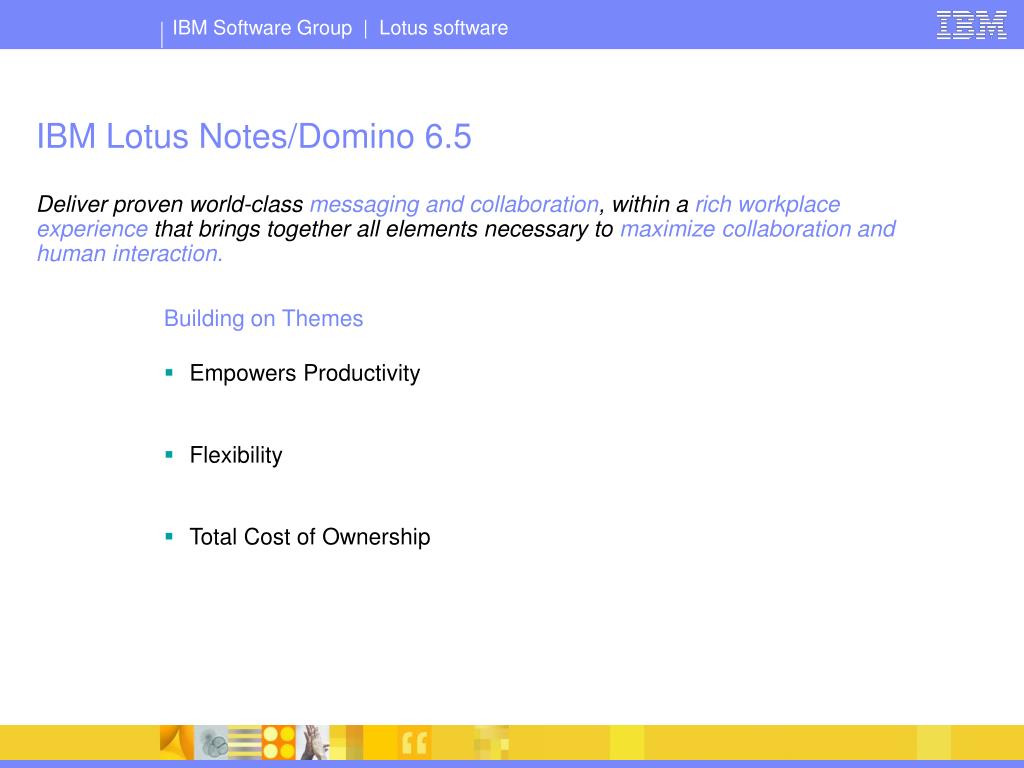The image size is (1024, 768).
Task: Click the orange folded-shape footer icon
Action: click(x=176, y=743)
